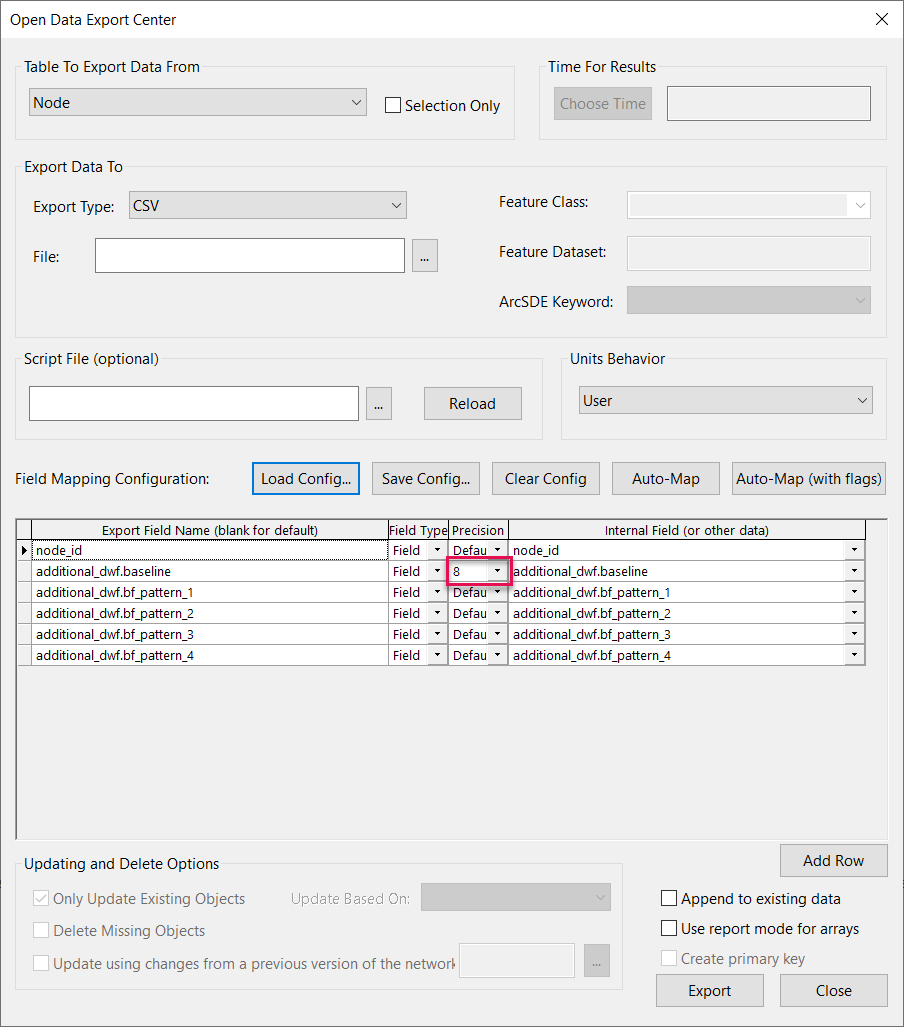
Task: Check Append to existing data
Action: 668,898
